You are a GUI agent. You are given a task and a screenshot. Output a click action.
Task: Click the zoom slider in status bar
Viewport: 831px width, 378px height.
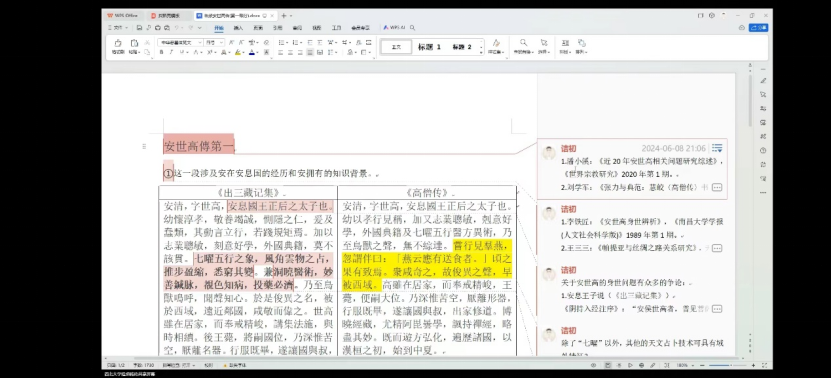click(728, 365)
